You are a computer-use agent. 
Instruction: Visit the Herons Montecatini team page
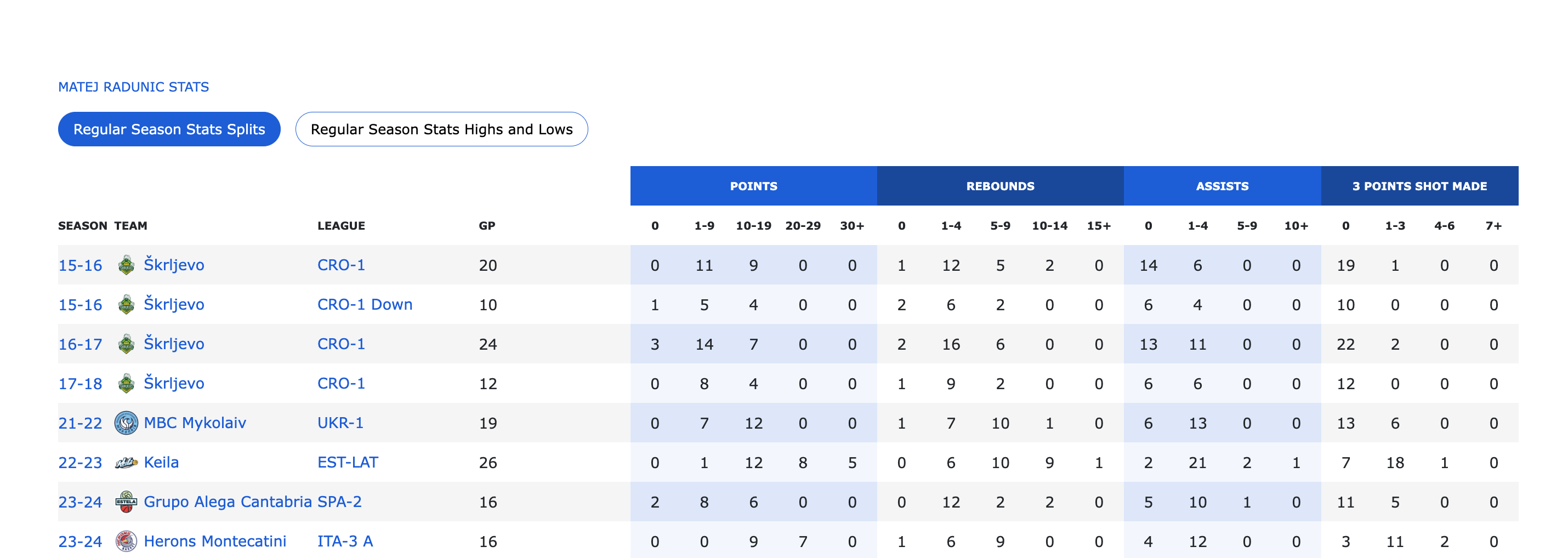click(x=215, y=541)
